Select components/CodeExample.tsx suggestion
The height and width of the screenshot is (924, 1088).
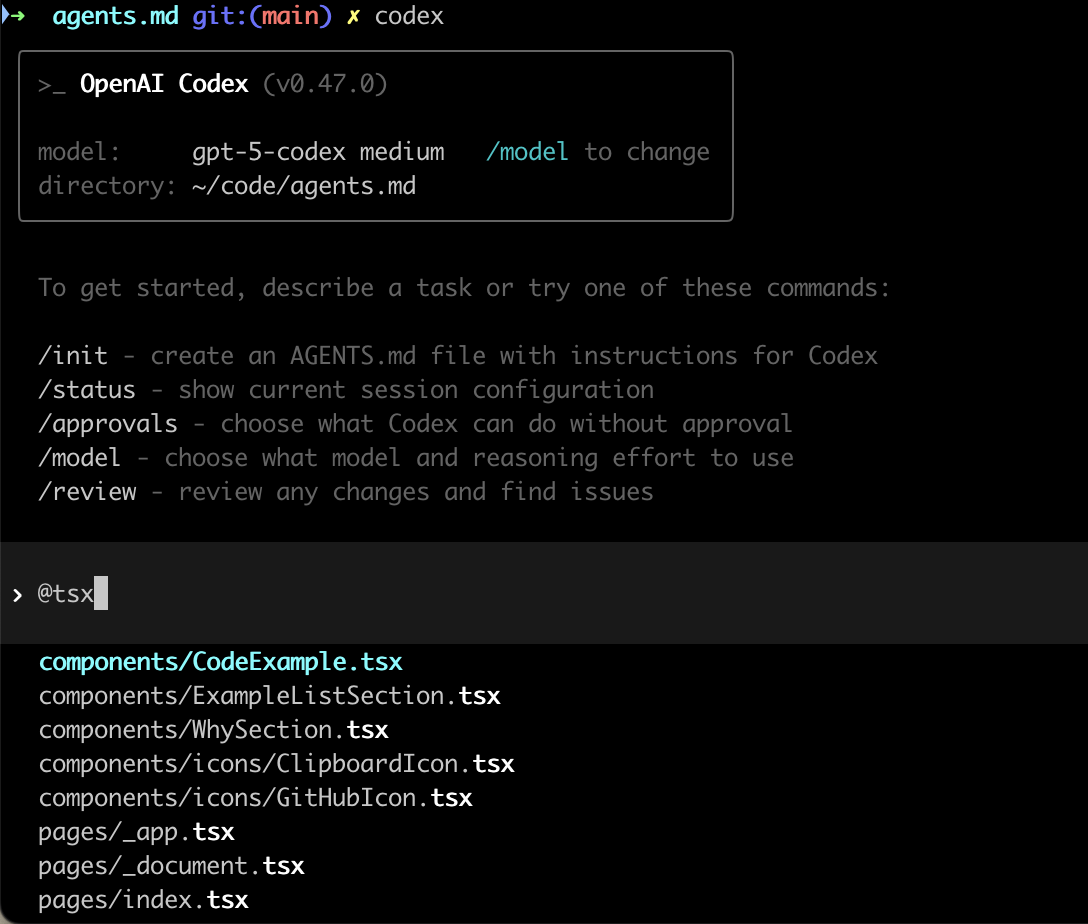220,662
